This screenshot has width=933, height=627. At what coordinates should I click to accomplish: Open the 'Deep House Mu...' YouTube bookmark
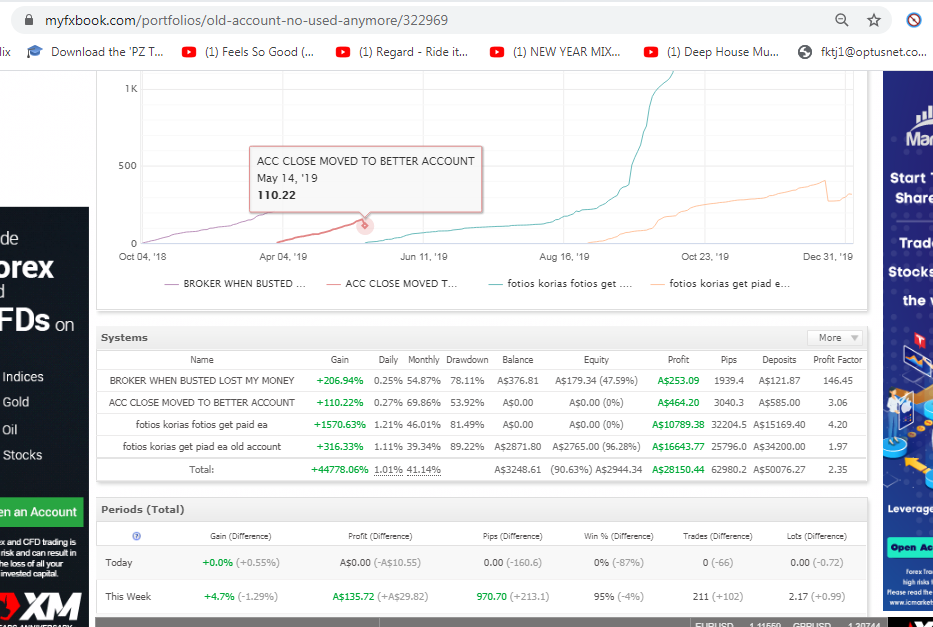(711, 52)
